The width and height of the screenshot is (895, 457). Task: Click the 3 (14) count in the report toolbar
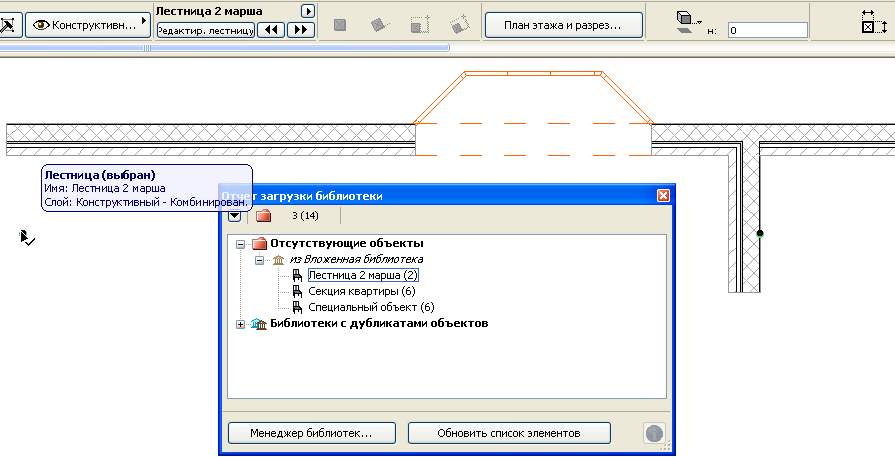pos(305,216)
